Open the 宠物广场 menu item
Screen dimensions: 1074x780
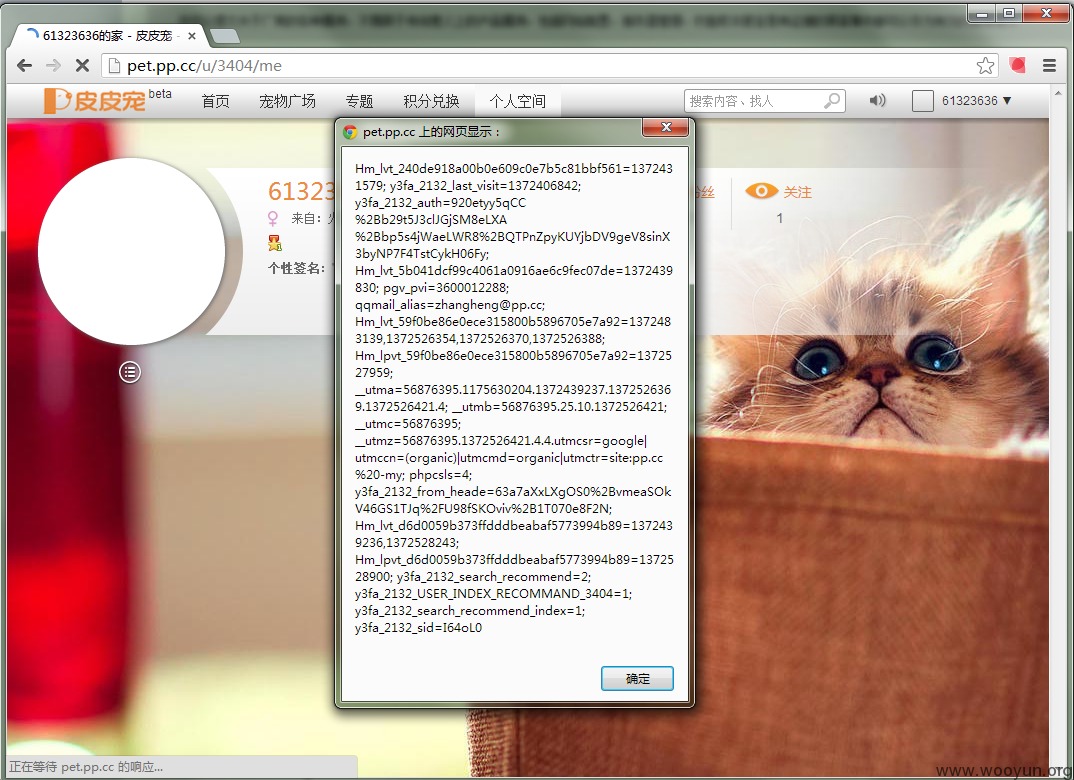pyautogui.click(x=287, y=101)
